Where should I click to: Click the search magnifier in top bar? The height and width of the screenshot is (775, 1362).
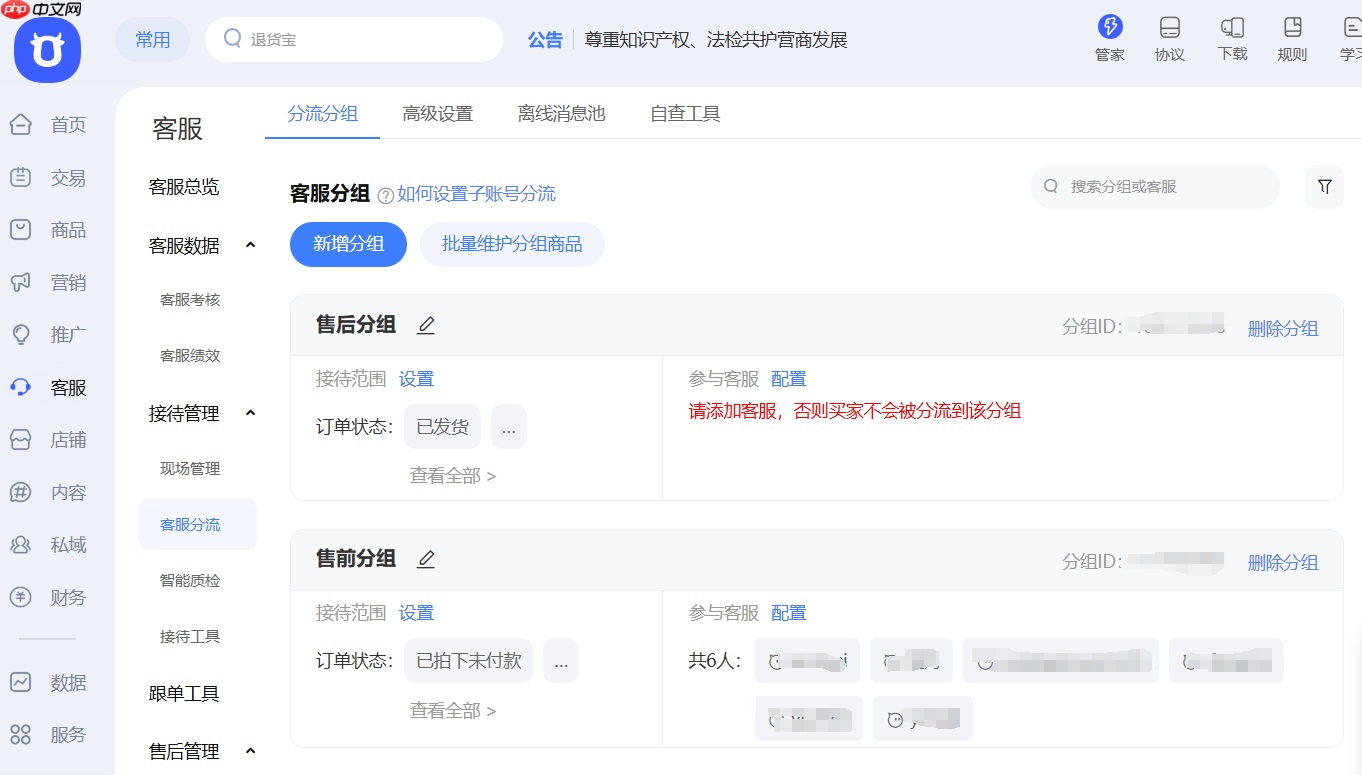click(x=233, y=39)
